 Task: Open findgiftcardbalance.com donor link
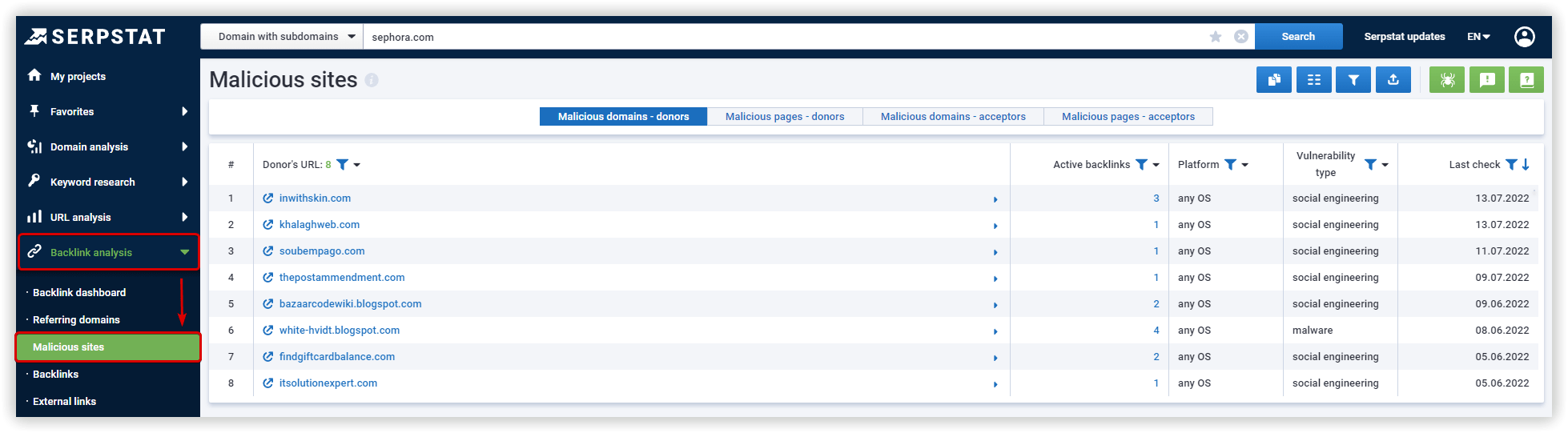point(337,357)
